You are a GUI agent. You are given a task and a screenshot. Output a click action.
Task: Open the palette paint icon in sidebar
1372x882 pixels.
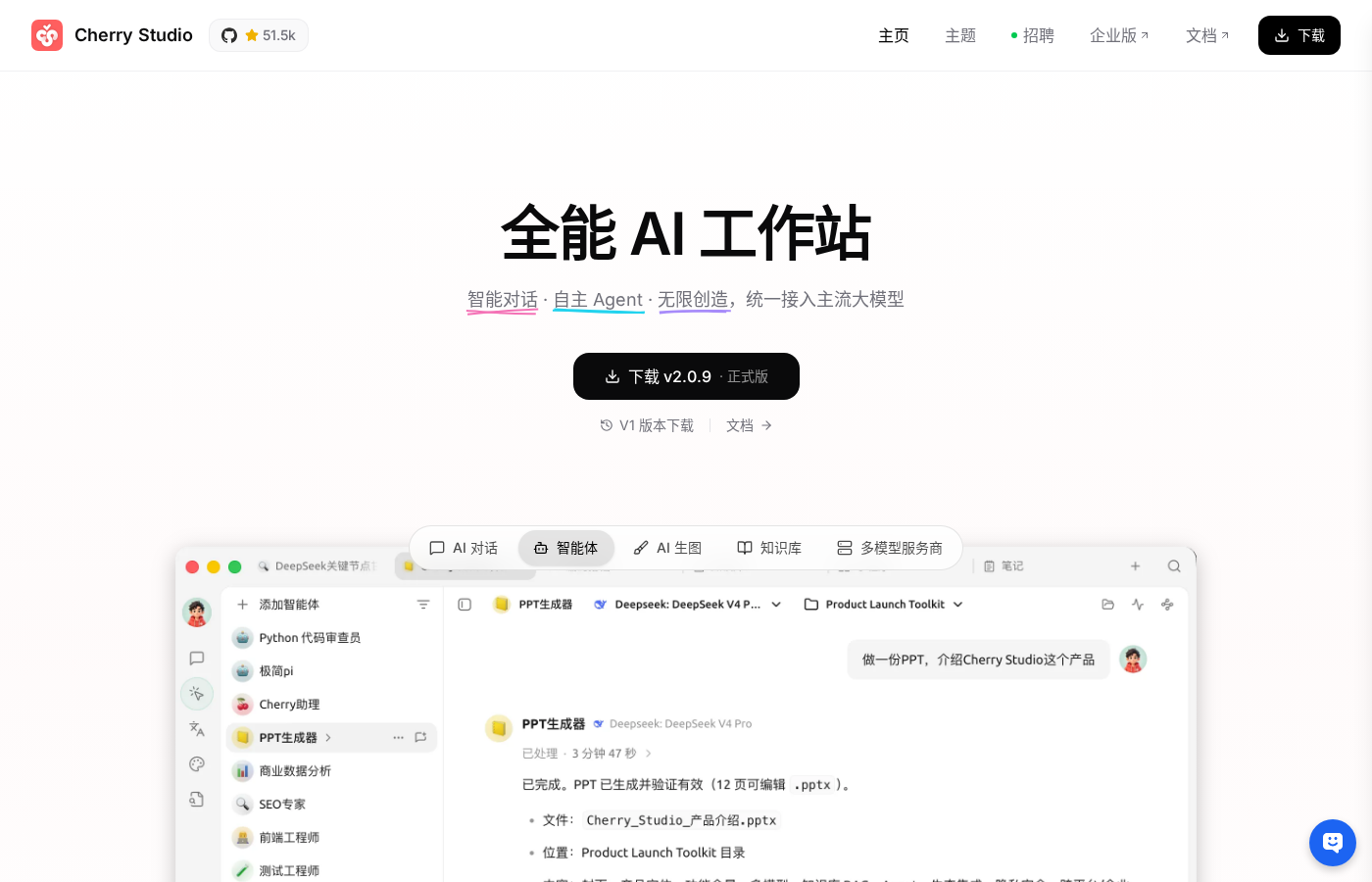(x=197, y=764)
